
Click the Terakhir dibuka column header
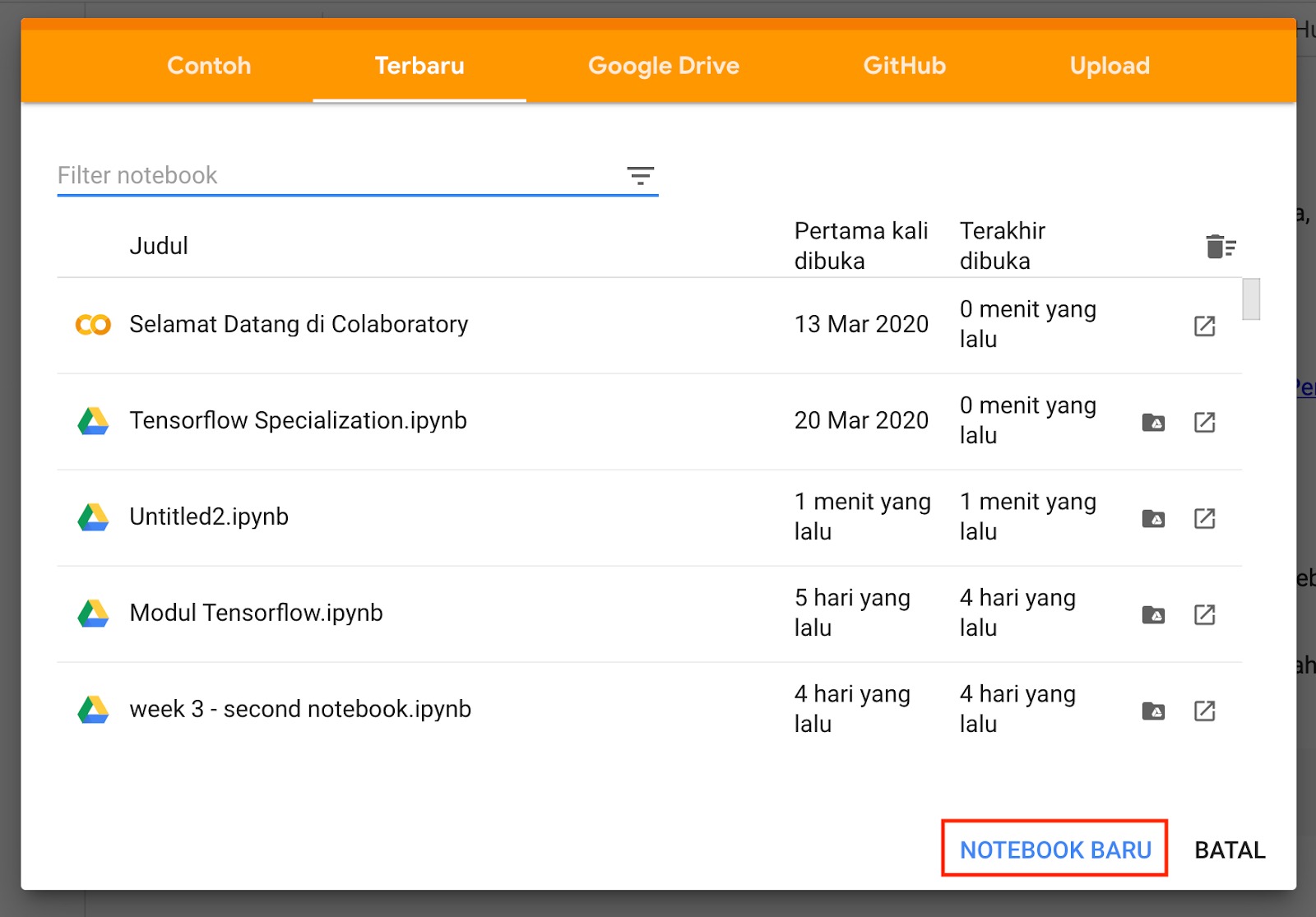pos(1002,246)
